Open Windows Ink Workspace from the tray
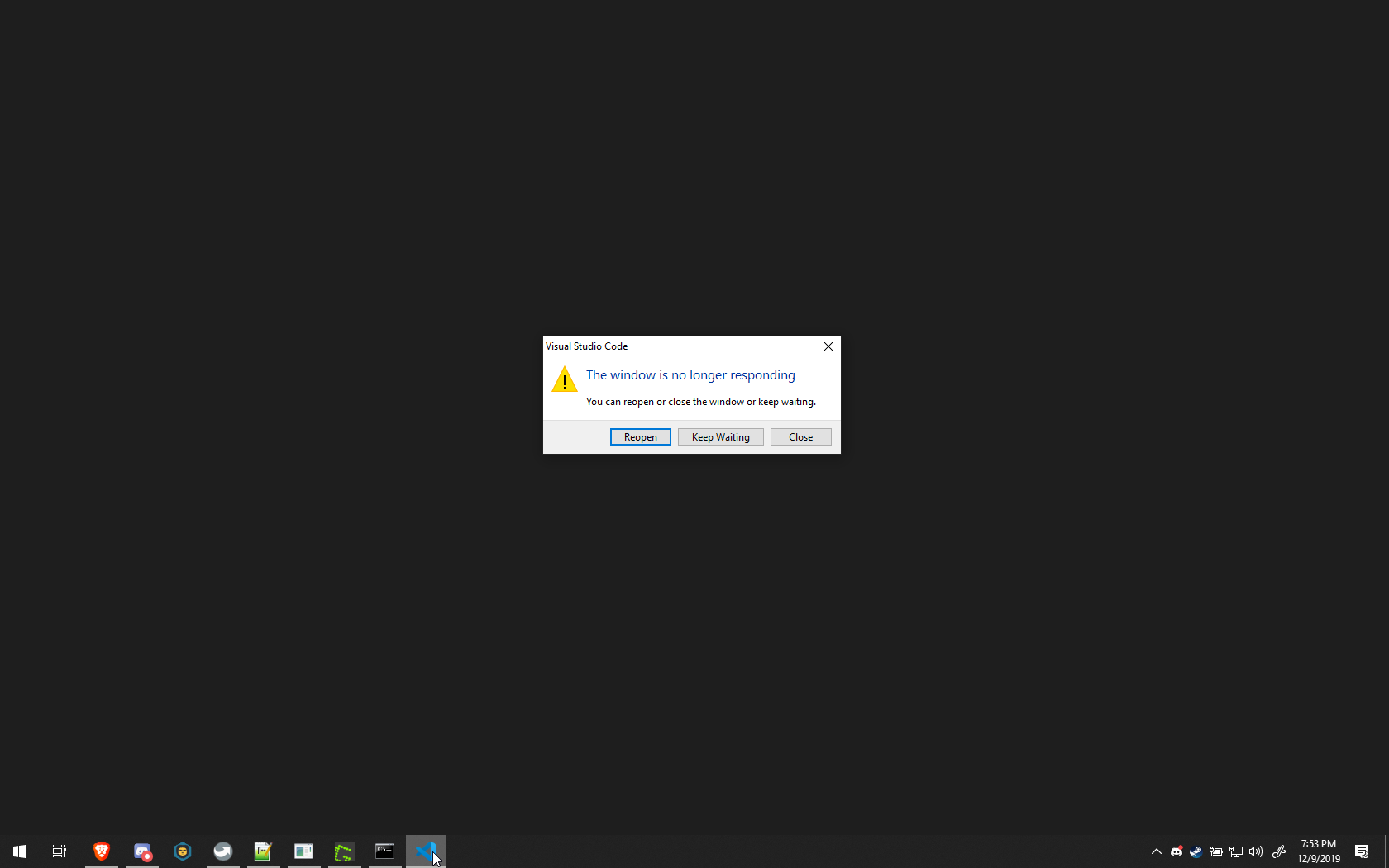 coord(1279,851)
